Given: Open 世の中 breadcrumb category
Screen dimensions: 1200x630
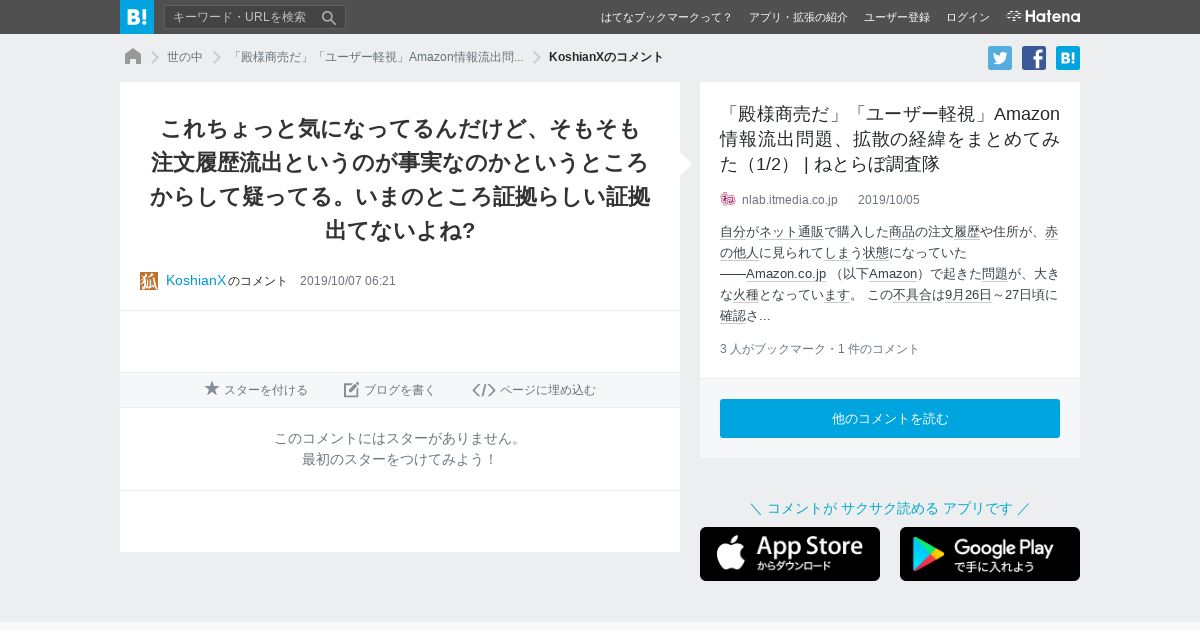Looking at the screenshot, I should point(185,57).
